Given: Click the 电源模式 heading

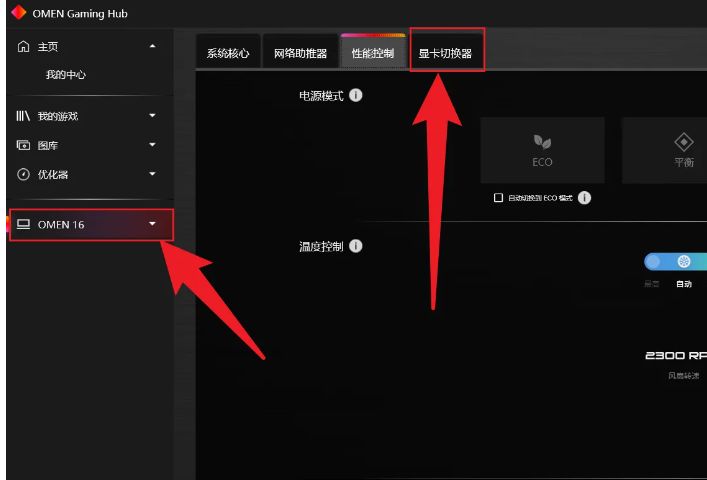Looking at the screenshot, I should click(321, 96).
